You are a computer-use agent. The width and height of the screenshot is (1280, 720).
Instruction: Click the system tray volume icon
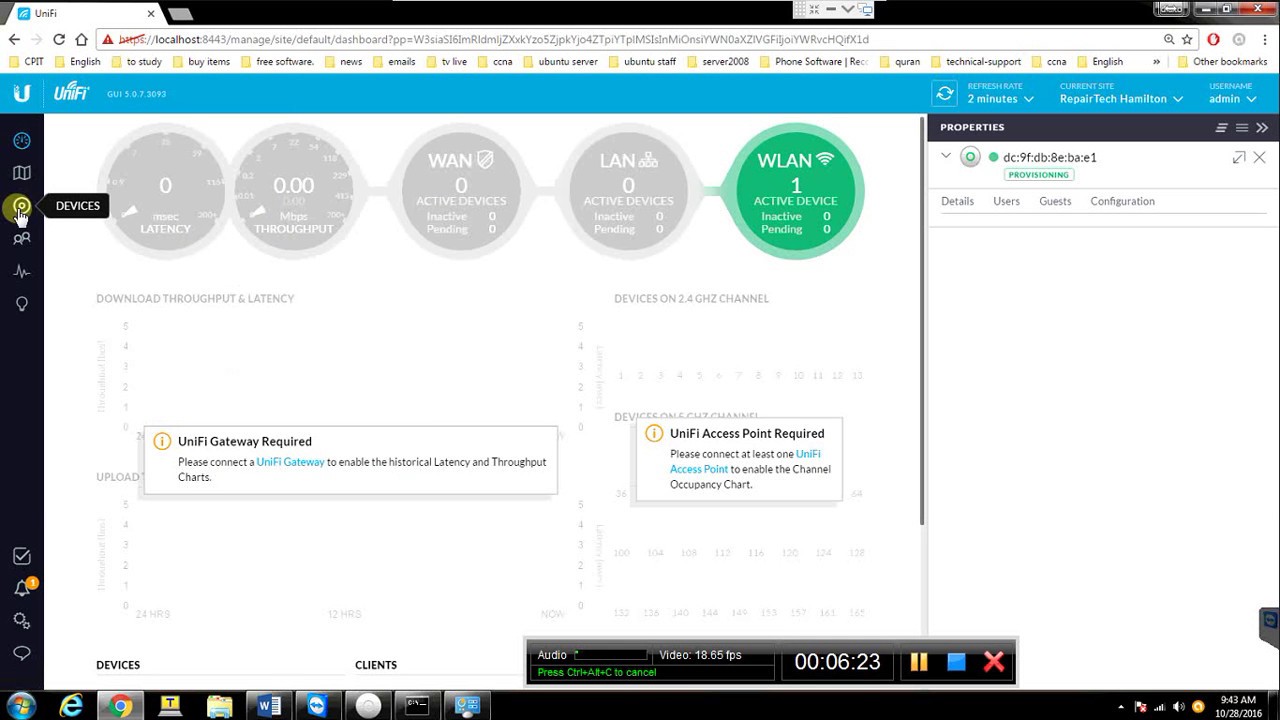coord(1179,707)
